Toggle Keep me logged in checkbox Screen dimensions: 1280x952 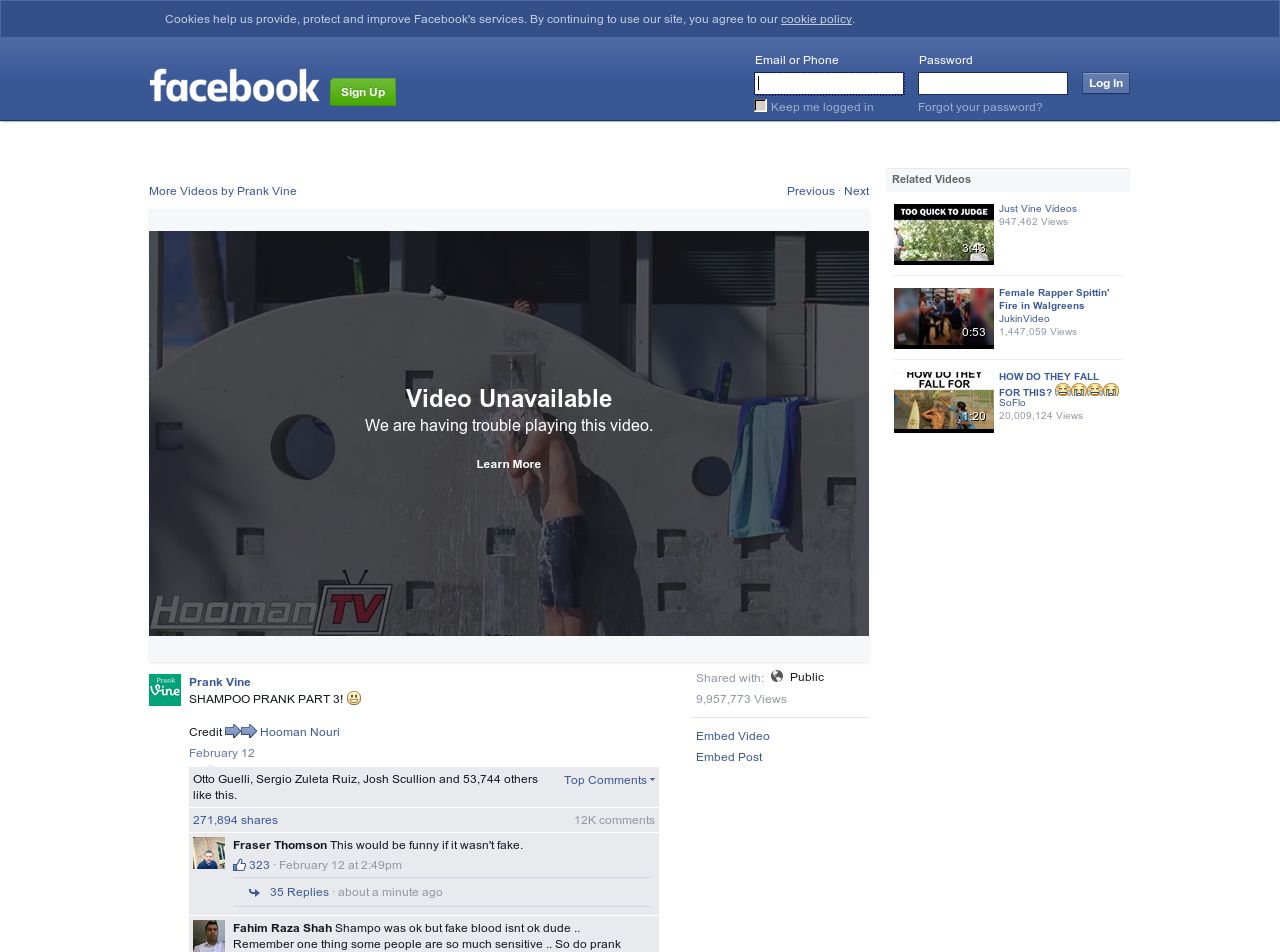pos(761,106)
